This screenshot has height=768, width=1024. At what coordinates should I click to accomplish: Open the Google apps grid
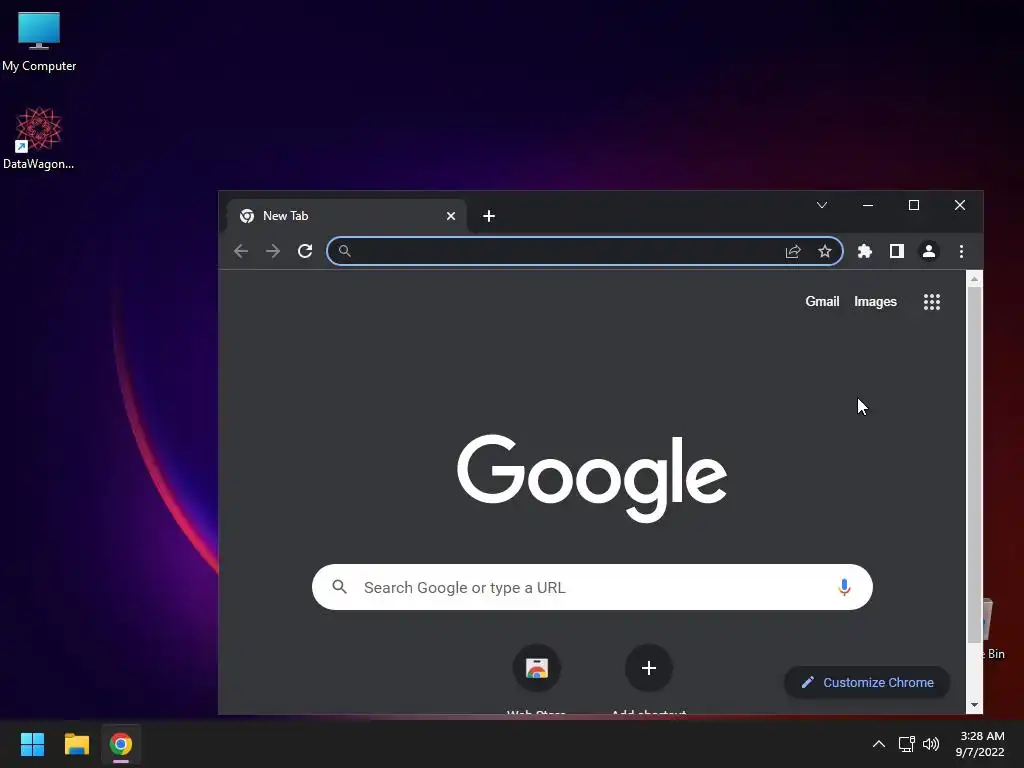coord(932,302)
